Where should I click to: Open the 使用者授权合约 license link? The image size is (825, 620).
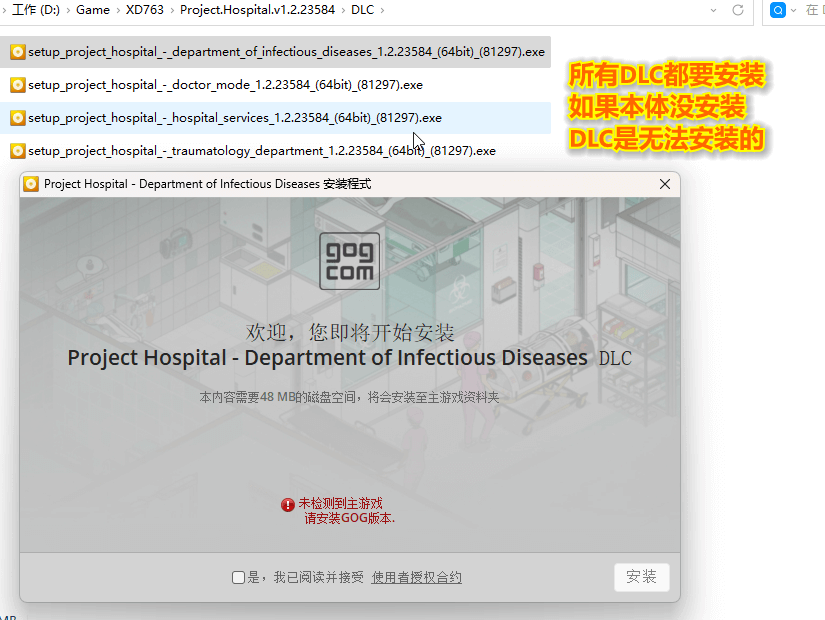click(x=416, y=577)
